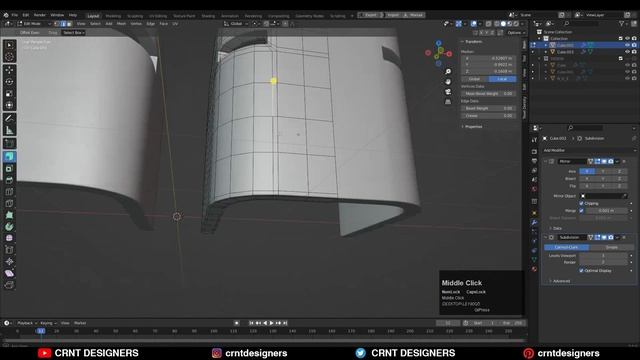Toggle Merge checkbox in Mirror modifier
640x360 pixels.
(581, 211)
